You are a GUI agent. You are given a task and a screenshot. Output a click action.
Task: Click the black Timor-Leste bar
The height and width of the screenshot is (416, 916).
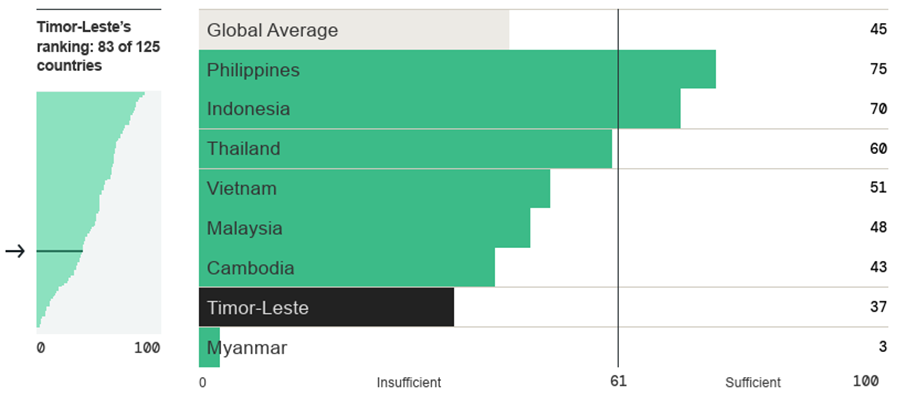coord(326,308)
